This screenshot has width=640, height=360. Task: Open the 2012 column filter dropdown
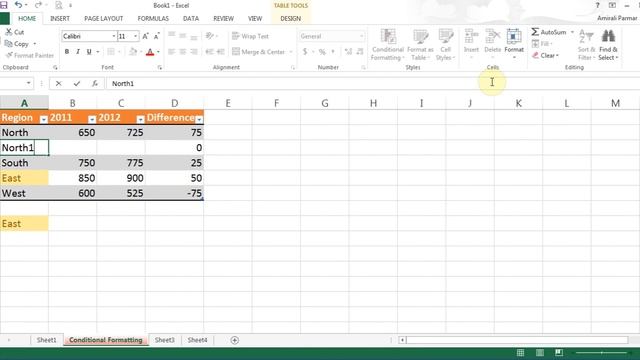click(140, 119)
